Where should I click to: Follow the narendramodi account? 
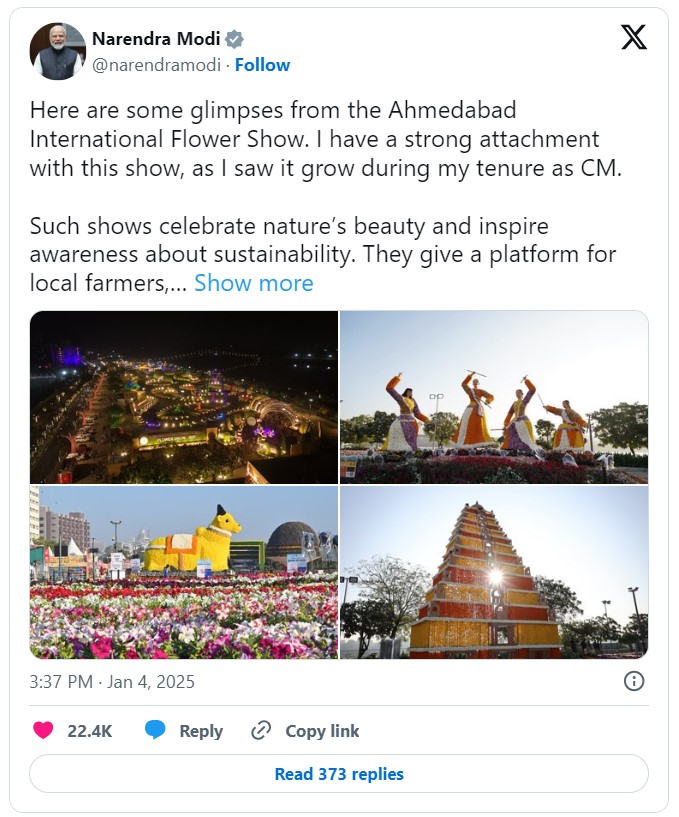tap(262, 65)
